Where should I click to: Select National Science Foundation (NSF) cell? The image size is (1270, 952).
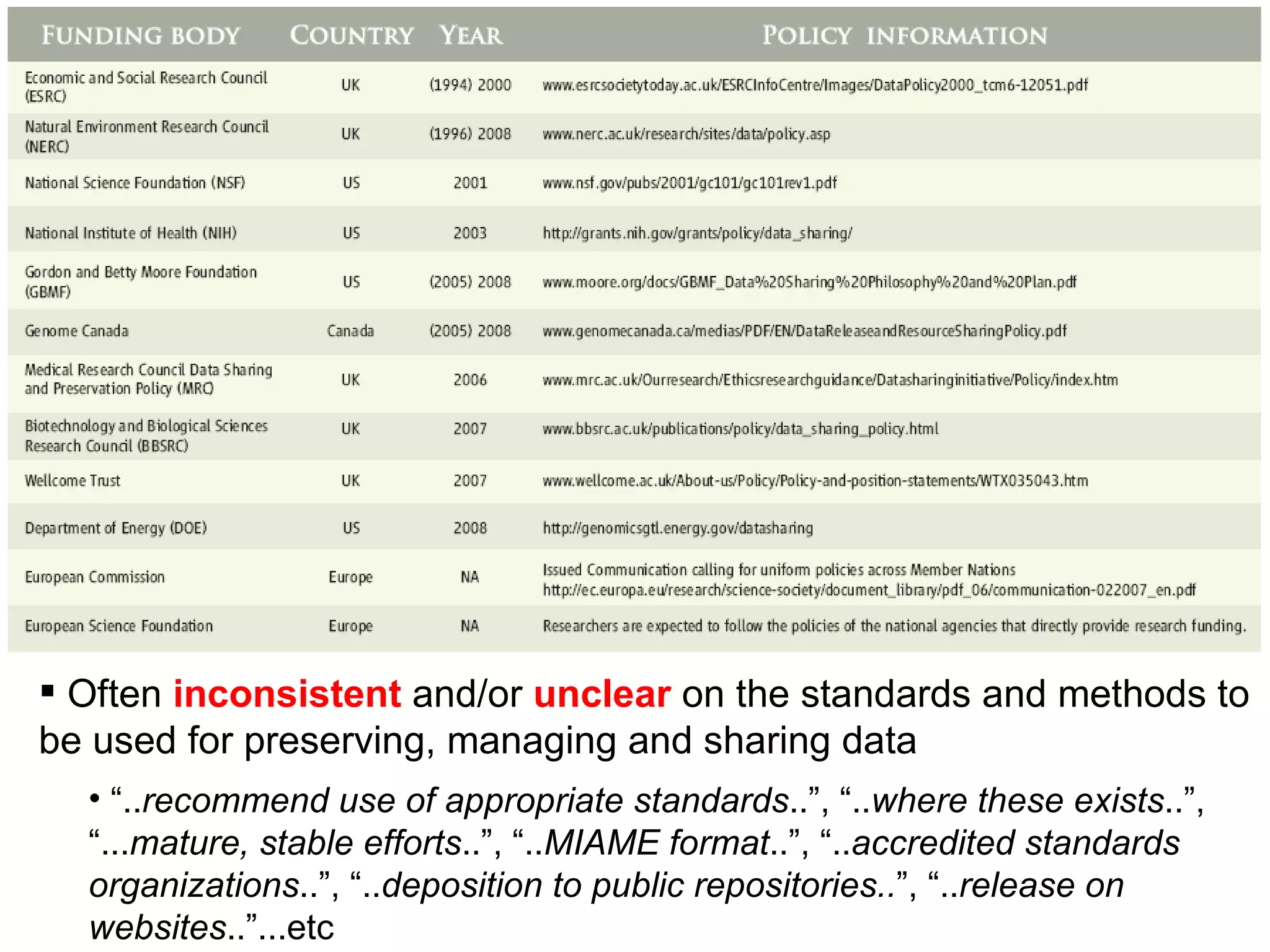pos(135,183)
